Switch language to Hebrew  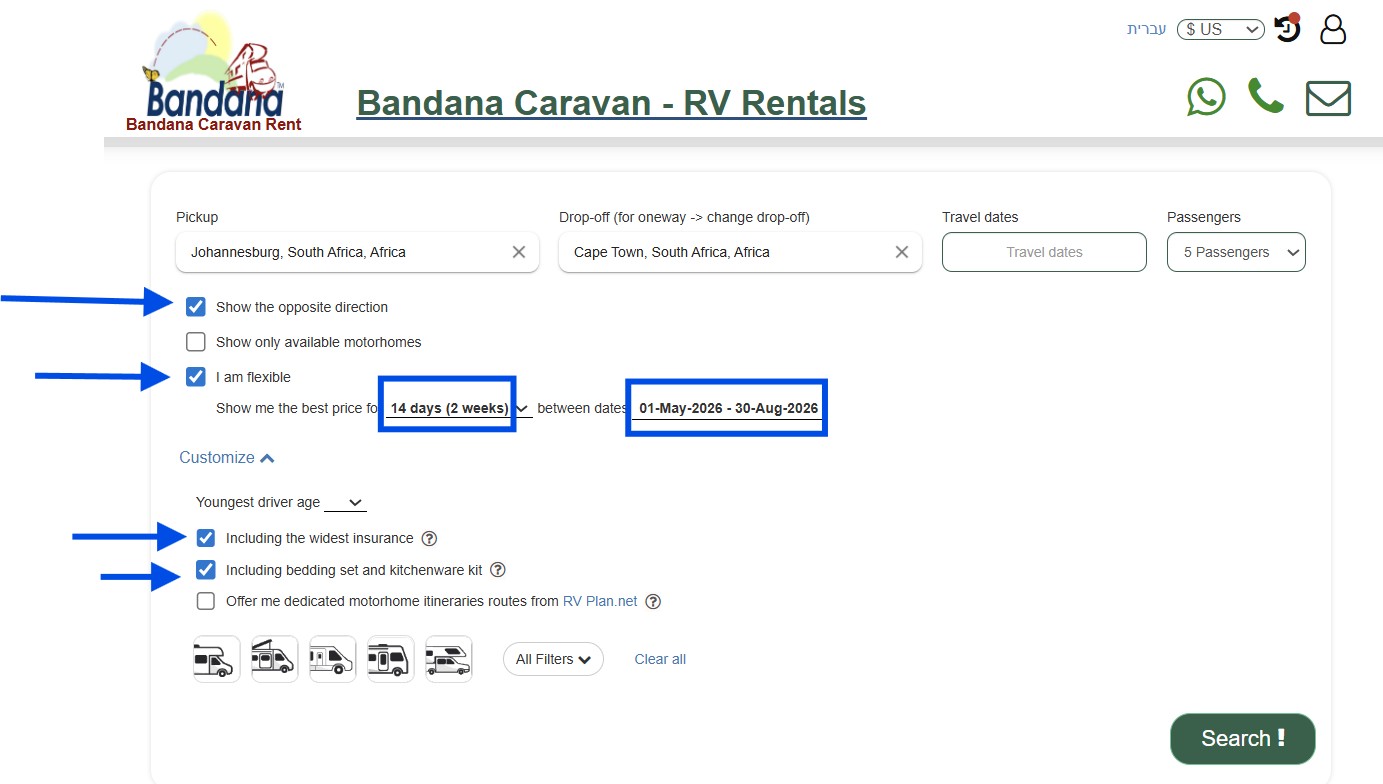(1146, 29)
